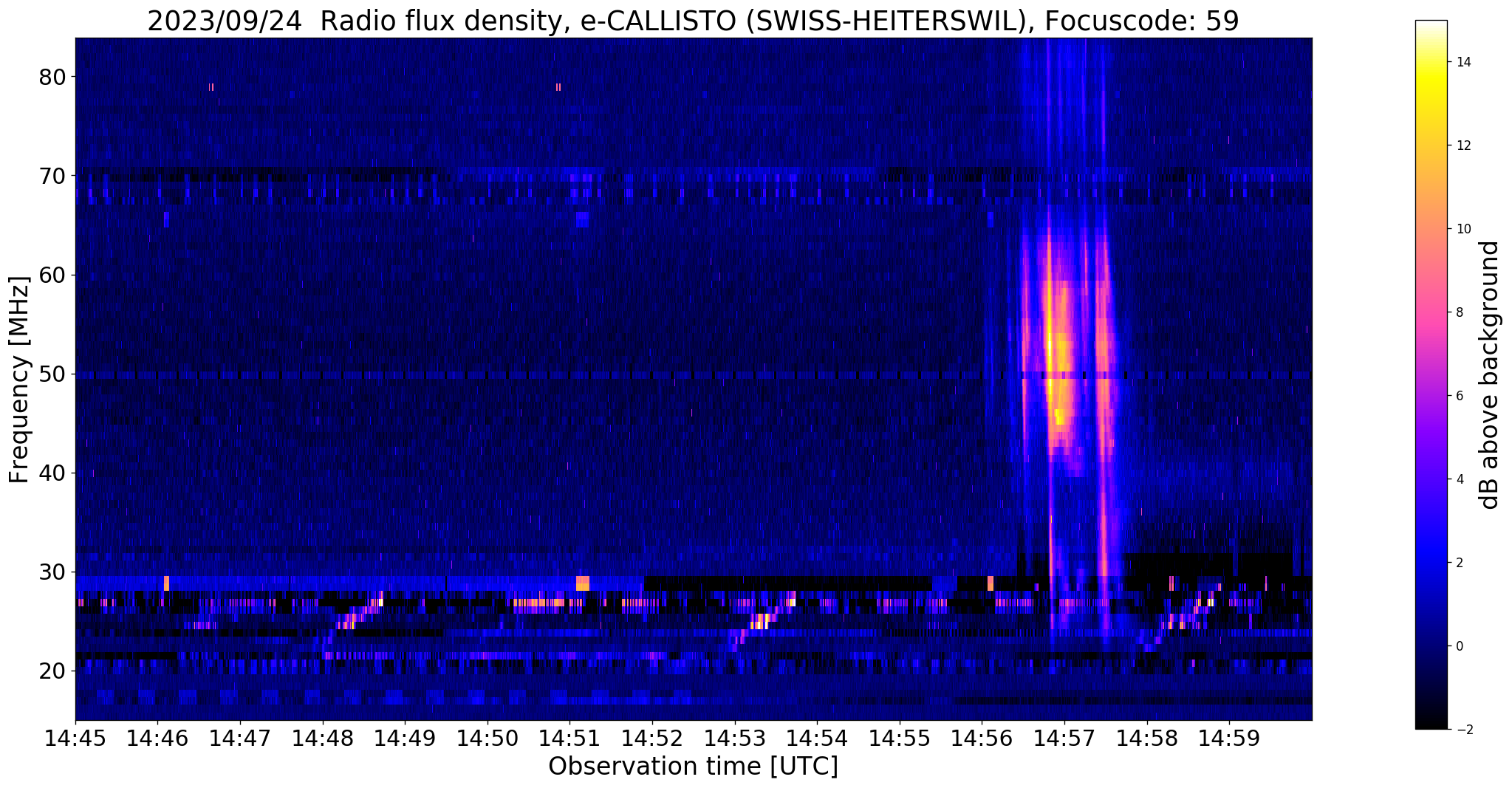Click the colorbar tick label 2
1512x788 pixels.
1459,563
